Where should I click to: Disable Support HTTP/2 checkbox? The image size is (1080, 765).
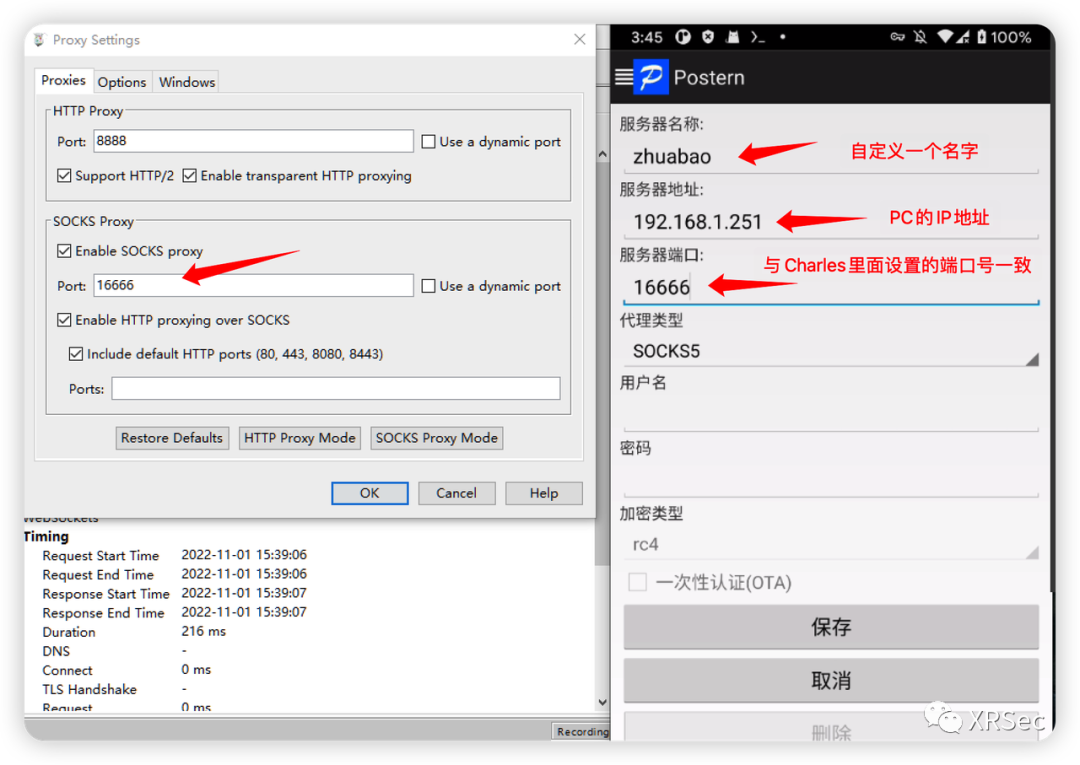coord(65,176)
